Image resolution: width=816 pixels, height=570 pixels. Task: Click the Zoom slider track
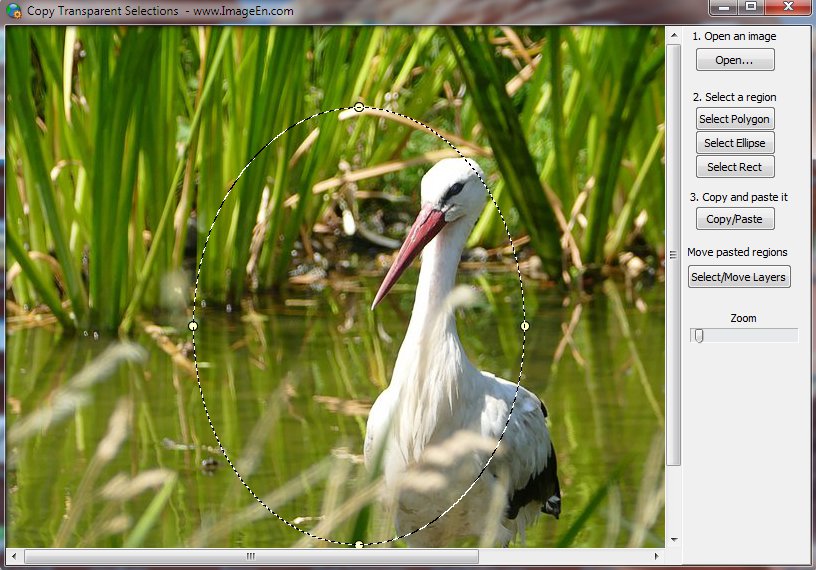pos(744,335)
